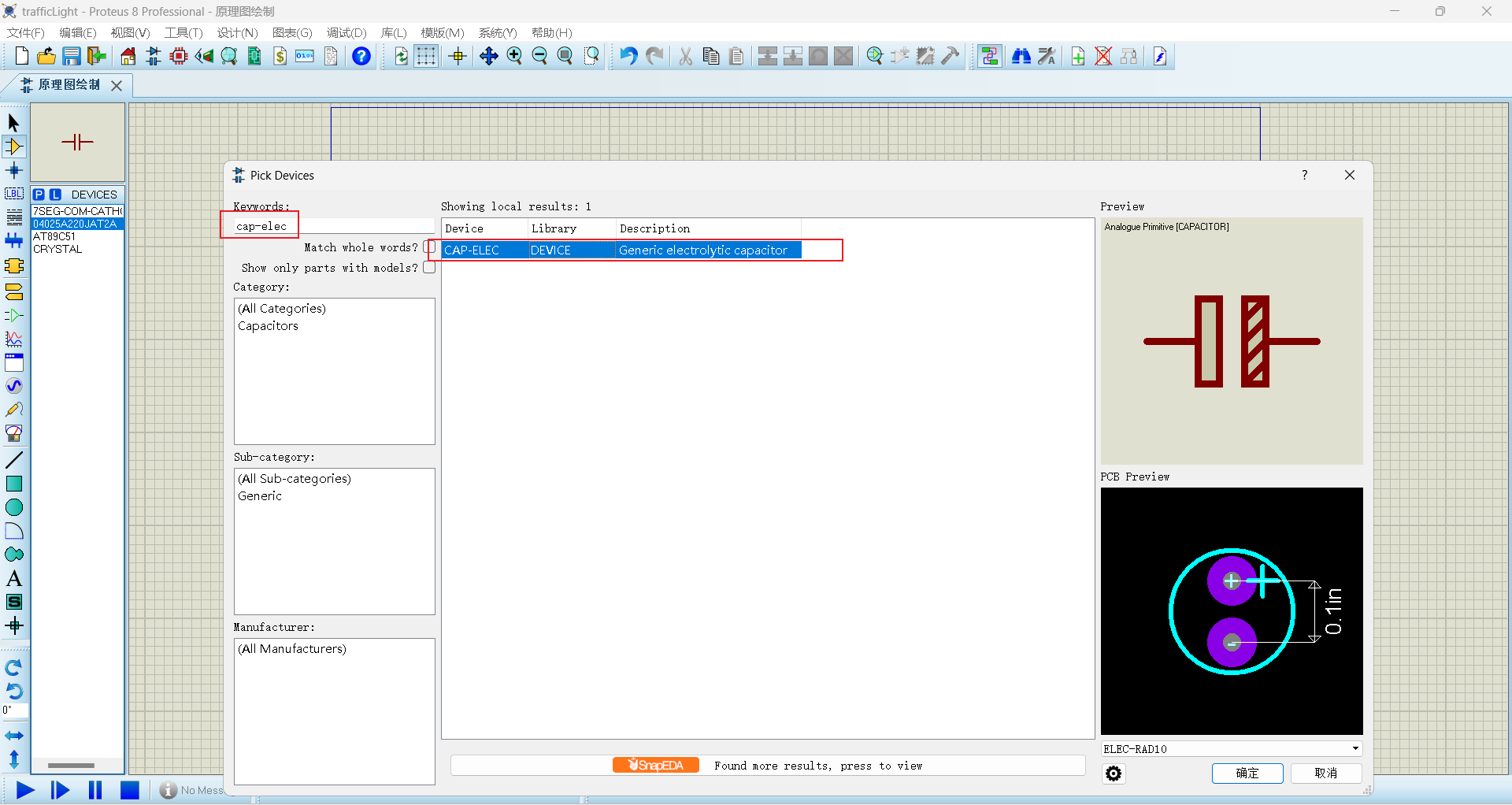Open the 视图(V) menu
Image resolution: width=1512 pixels, height=805 pixels.
[130, 32]
